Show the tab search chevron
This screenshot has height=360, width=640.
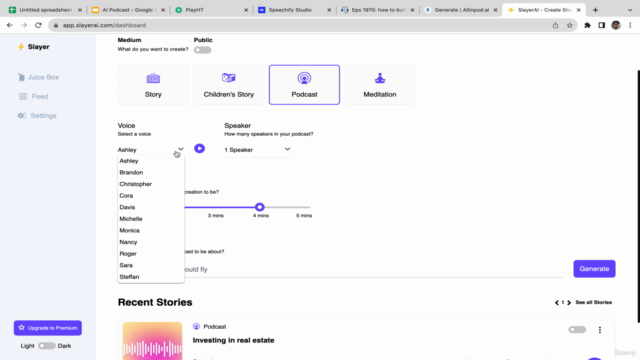pos(630,10)
